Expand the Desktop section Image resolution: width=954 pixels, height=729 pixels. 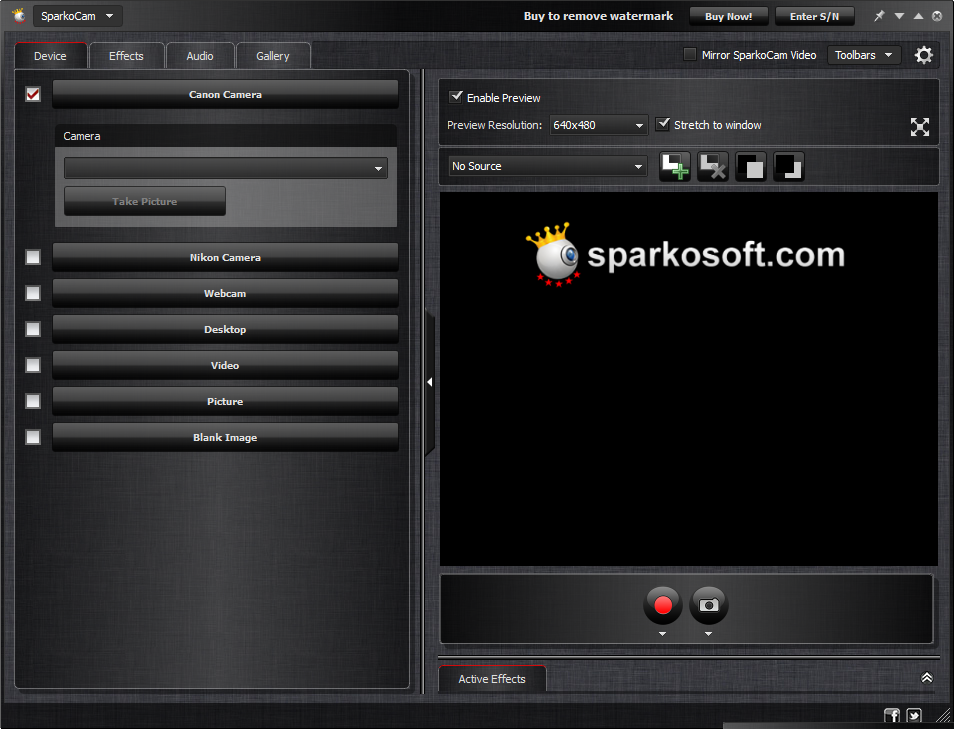tap(225, 329)
